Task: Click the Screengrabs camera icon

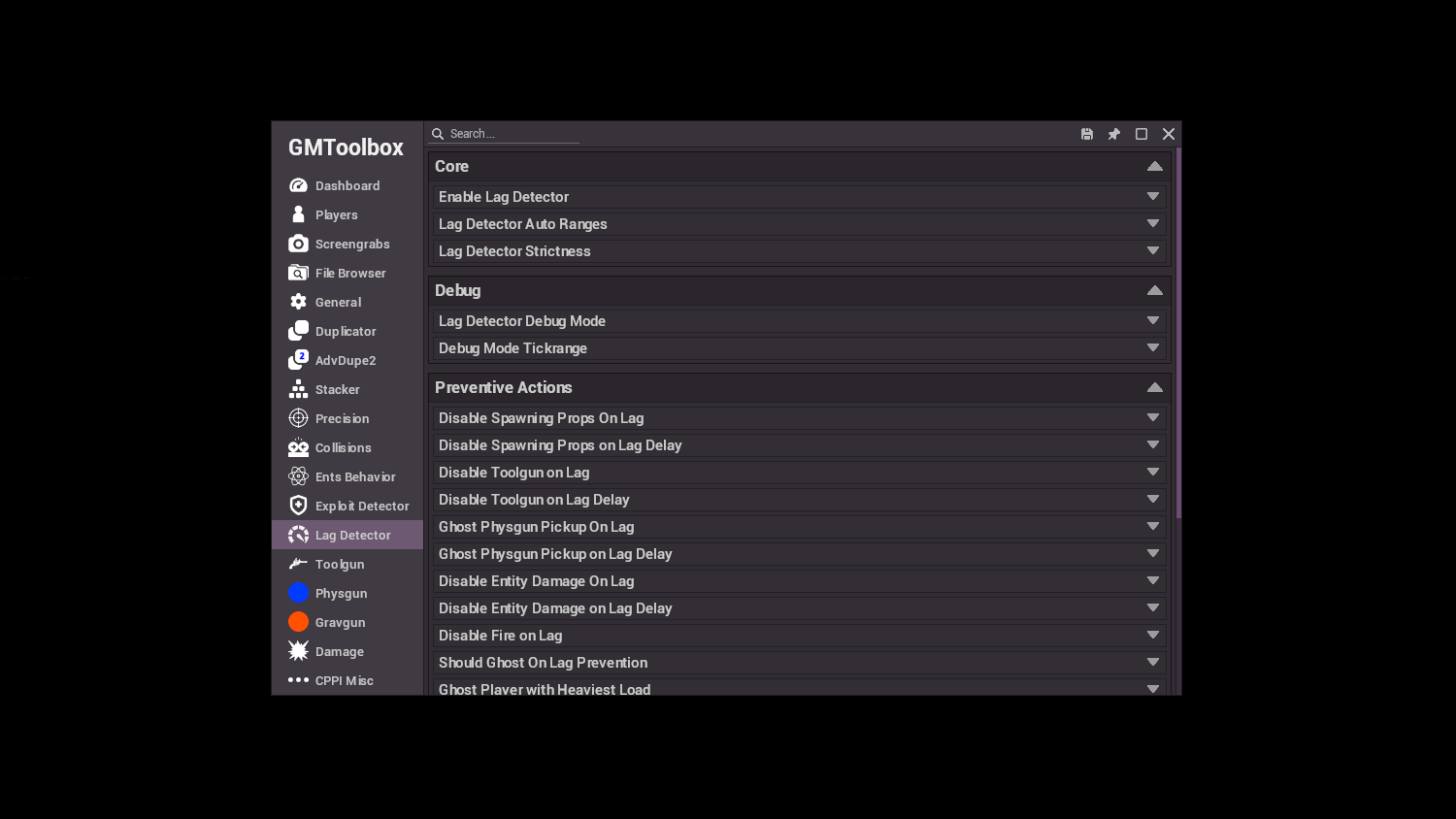Action: coord(298,244)
